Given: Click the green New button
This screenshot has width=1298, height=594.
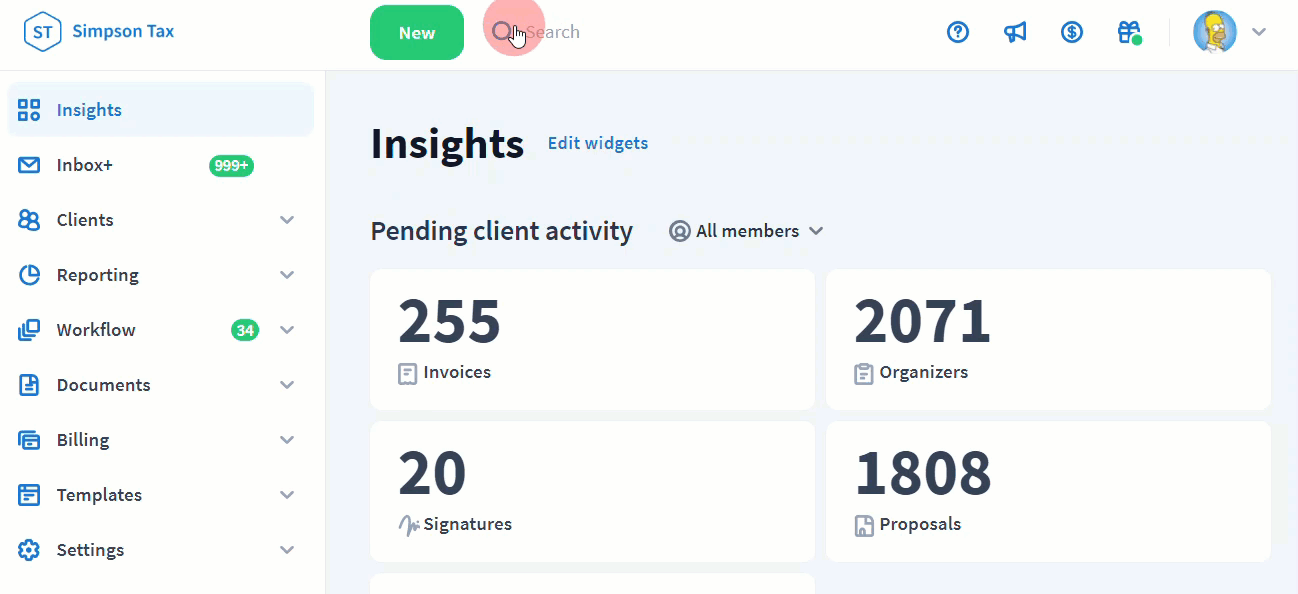Looking at the screenshot, I should tap(416, 32).
